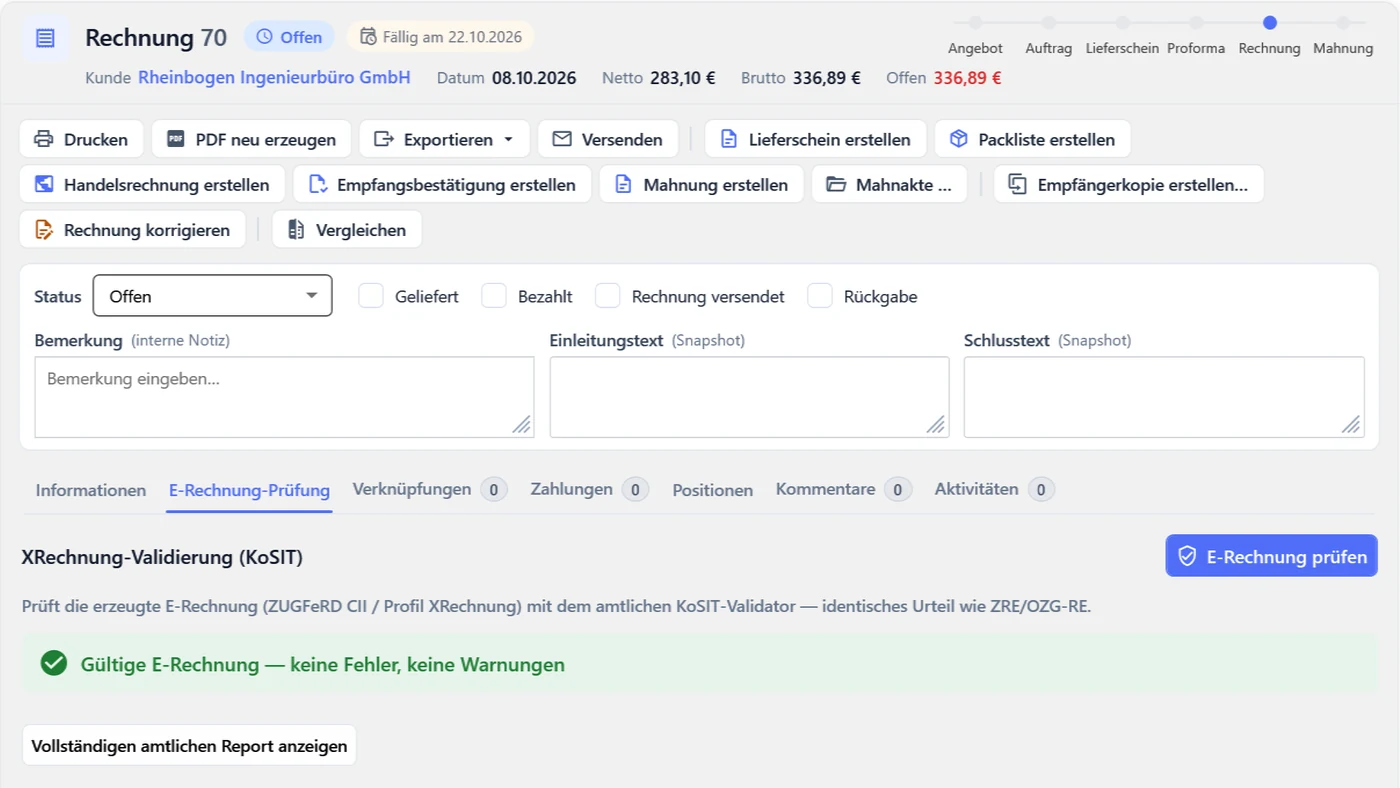Click the clock icon in the Offen badge
The width and height of the screenshot is (1400, 788).
[264, 37]
